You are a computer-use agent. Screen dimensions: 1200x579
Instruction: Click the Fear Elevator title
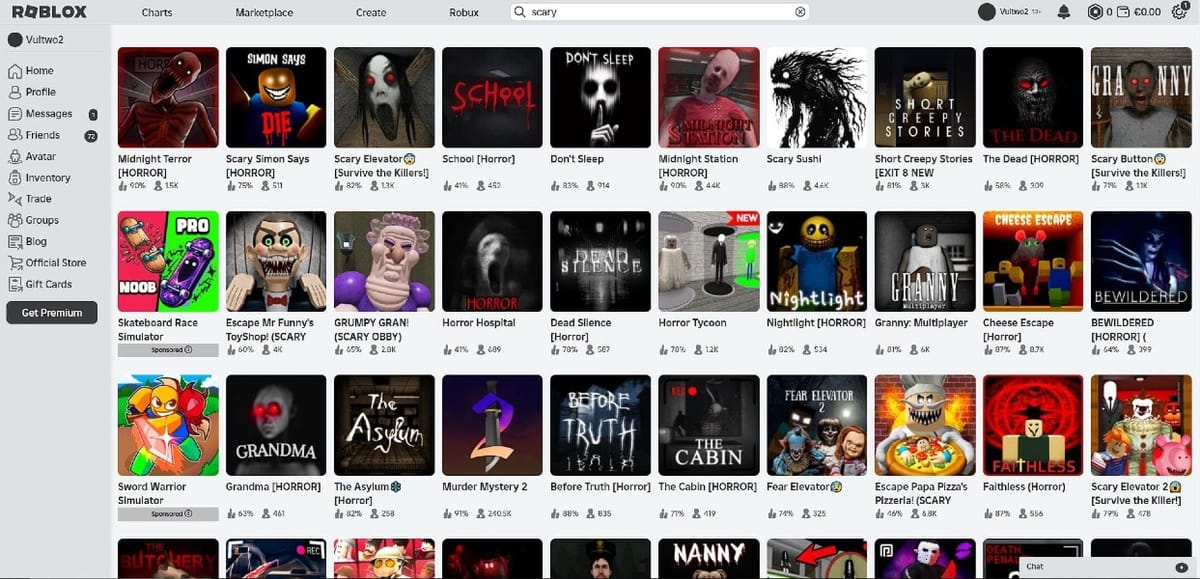(804, 487)
